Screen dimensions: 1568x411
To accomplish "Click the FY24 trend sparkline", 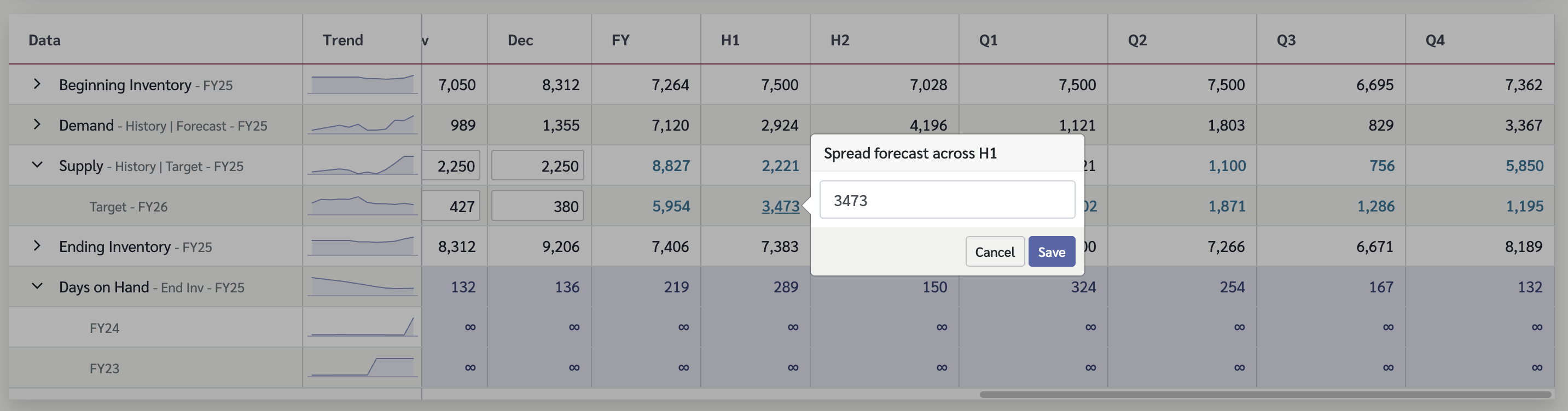I will [x=362, y=326].
